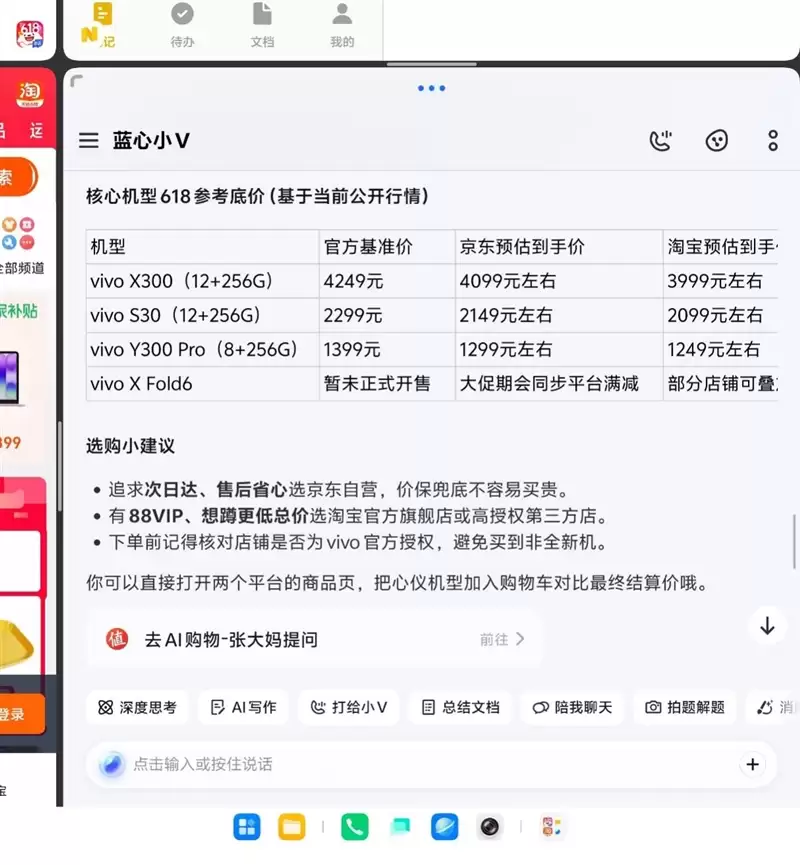Open the yellow file manager in dock
The height and width of the screenshot is (865, 800).
click(x=291, y=827)
